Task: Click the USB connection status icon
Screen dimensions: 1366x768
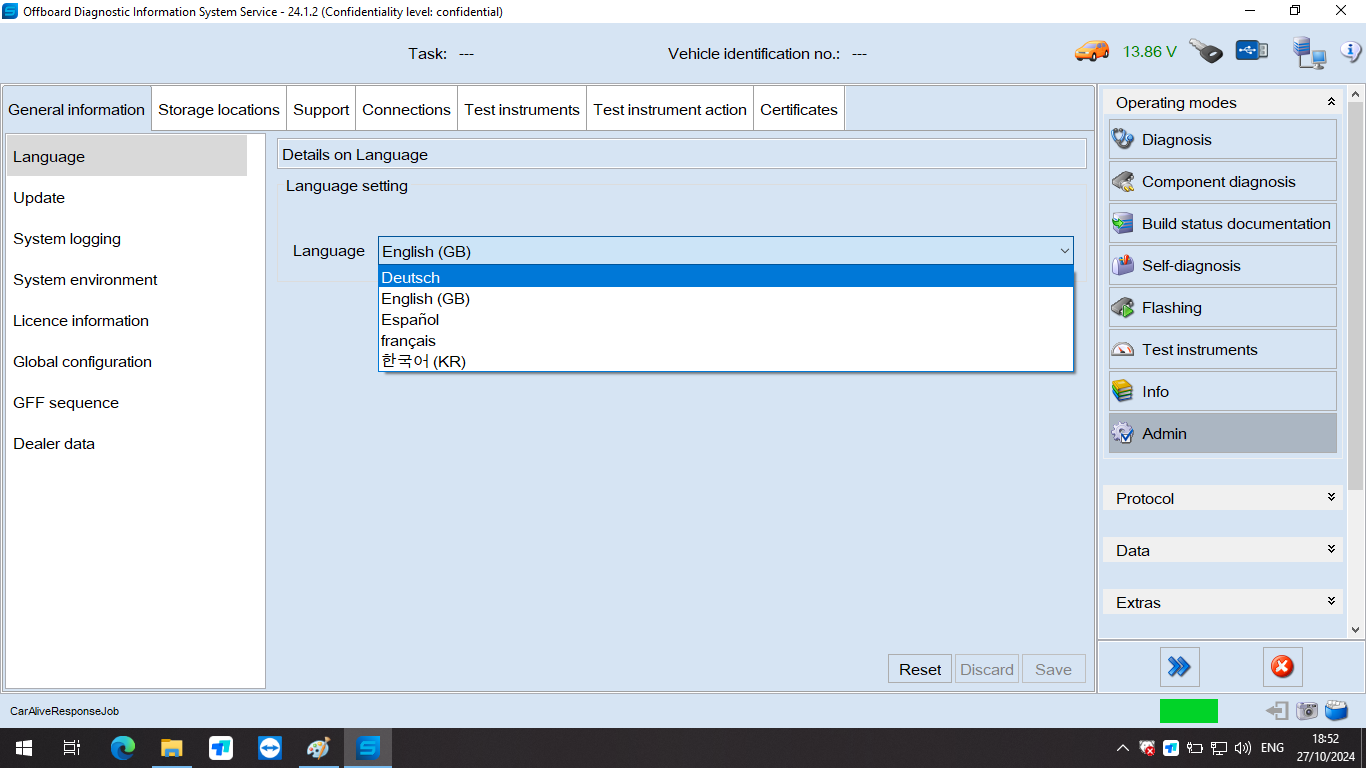Action: 1251,50
